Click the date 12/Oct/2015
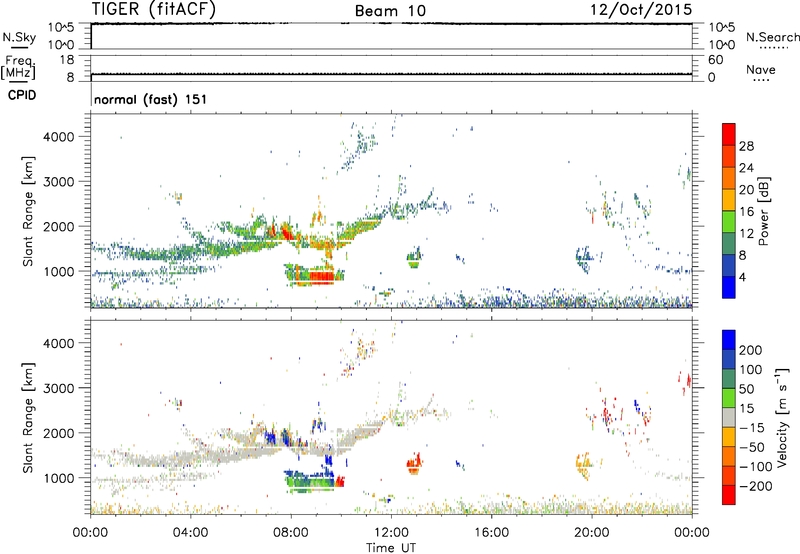Viewport: 800px width, 554px height. pyautogui.click(x=641, y=10)
